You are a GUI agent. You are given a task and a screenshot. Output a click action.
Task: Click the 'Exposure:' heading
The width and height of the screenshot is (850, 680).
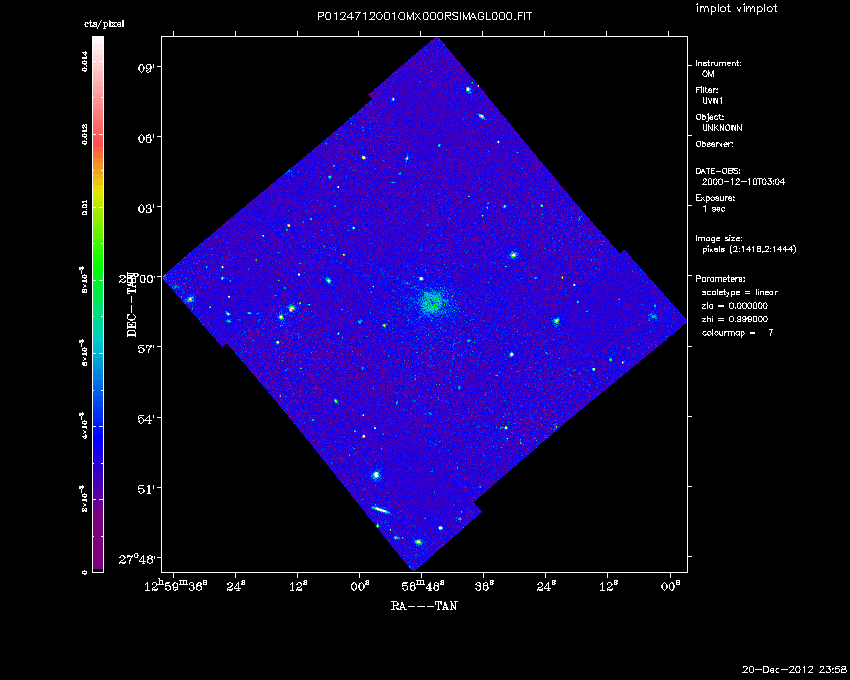point(716,198)
